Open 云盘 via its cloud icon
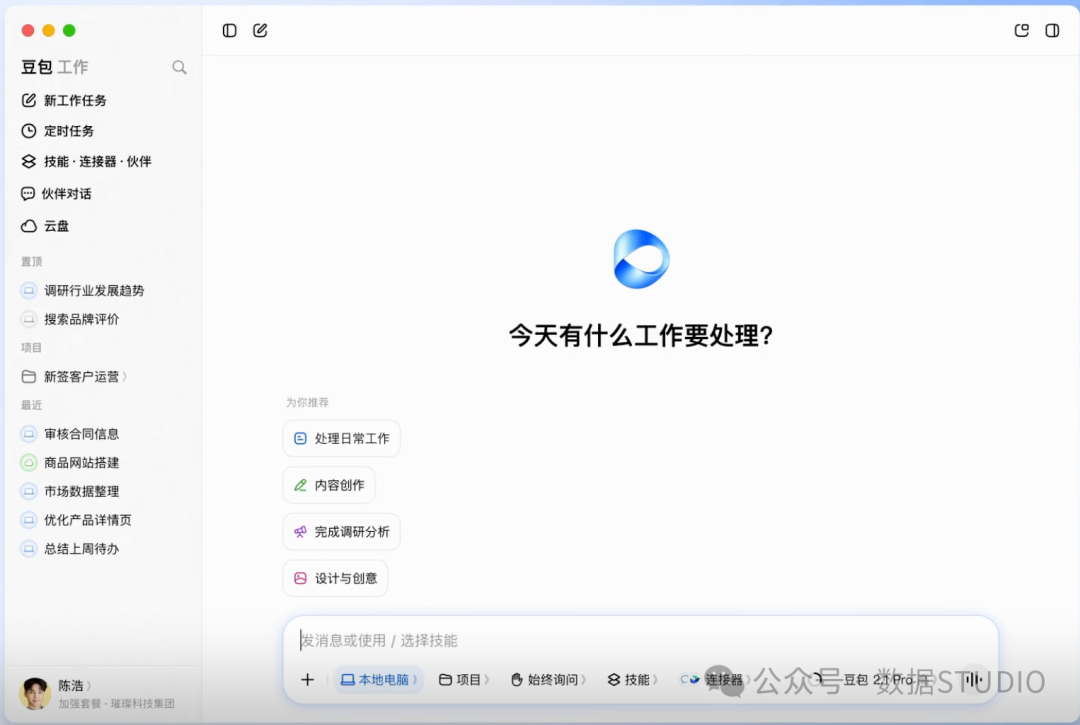The height and width of the screenshot is (725, 1080). tap(28, 226)
